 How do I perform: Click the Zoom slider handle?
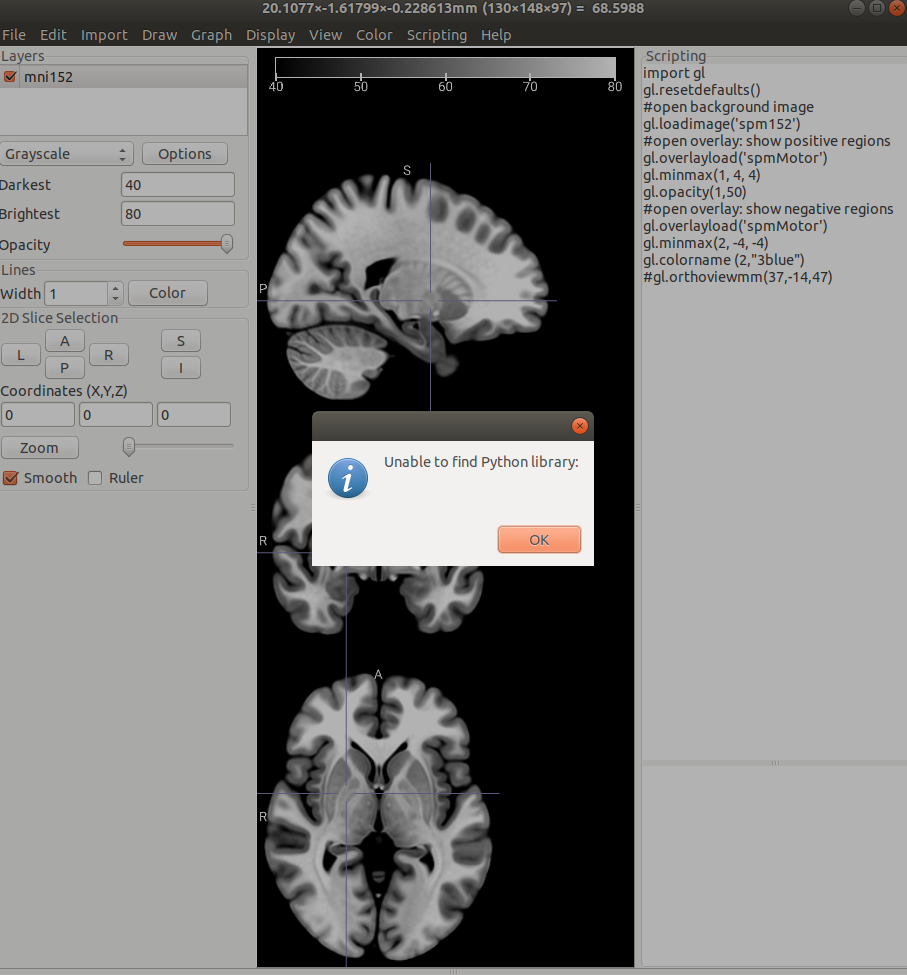tap(128, 446)
